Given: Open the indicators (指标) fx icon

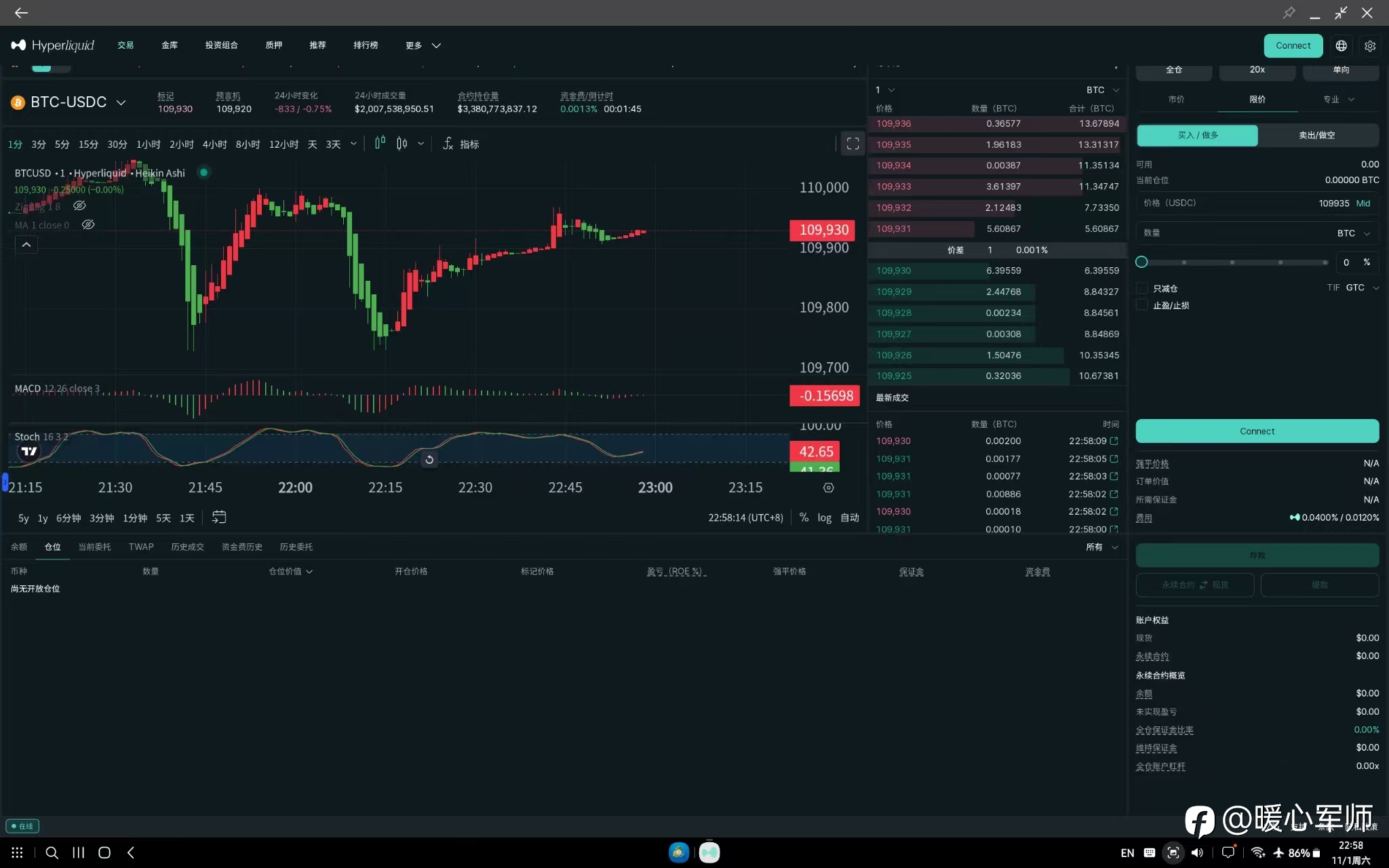Looking at the screenshot, I should click(448, 144).
